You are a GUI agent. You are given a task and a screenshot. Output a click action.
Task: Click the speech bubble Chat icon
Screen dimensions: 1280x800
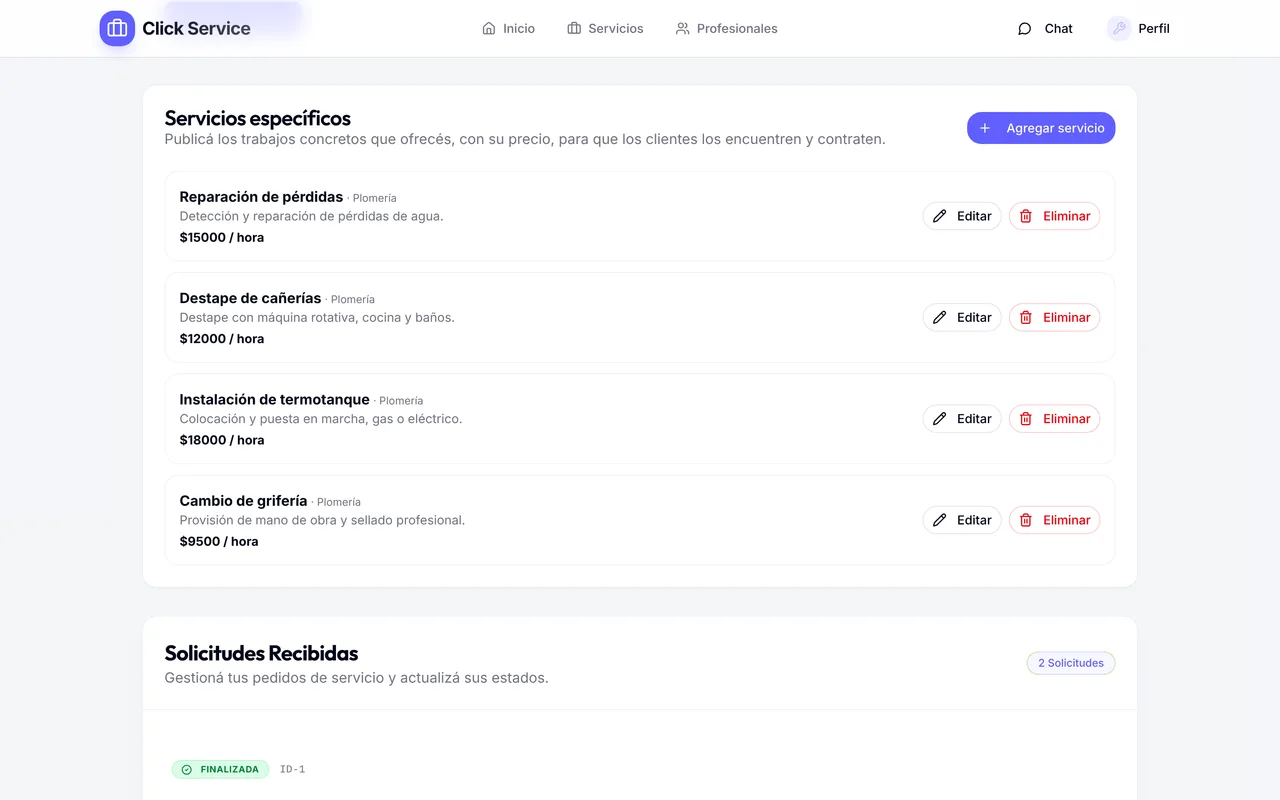[1025, 29]
